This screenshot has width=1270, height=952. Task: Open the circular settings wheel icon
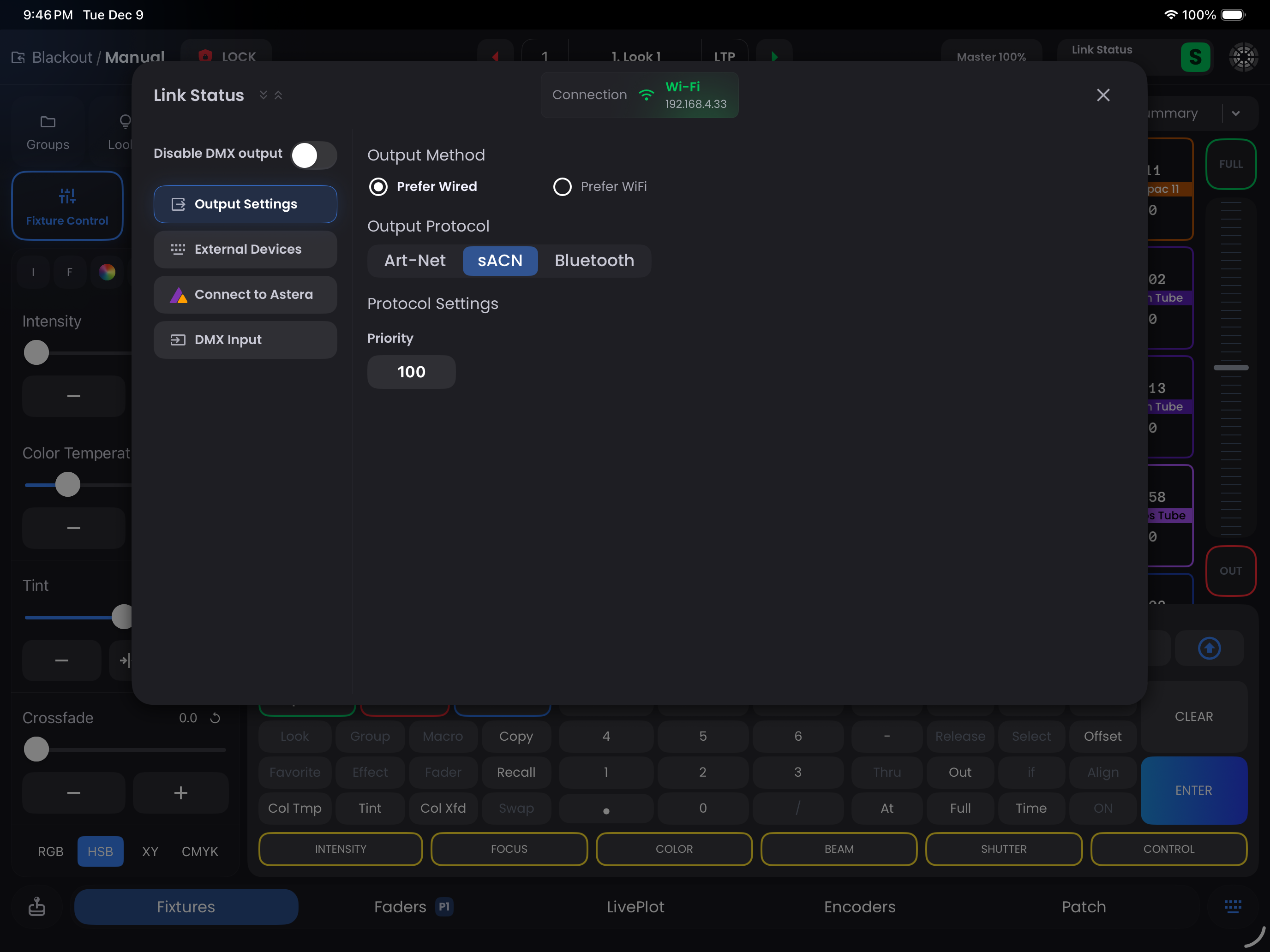click(x=1243, y=57)
